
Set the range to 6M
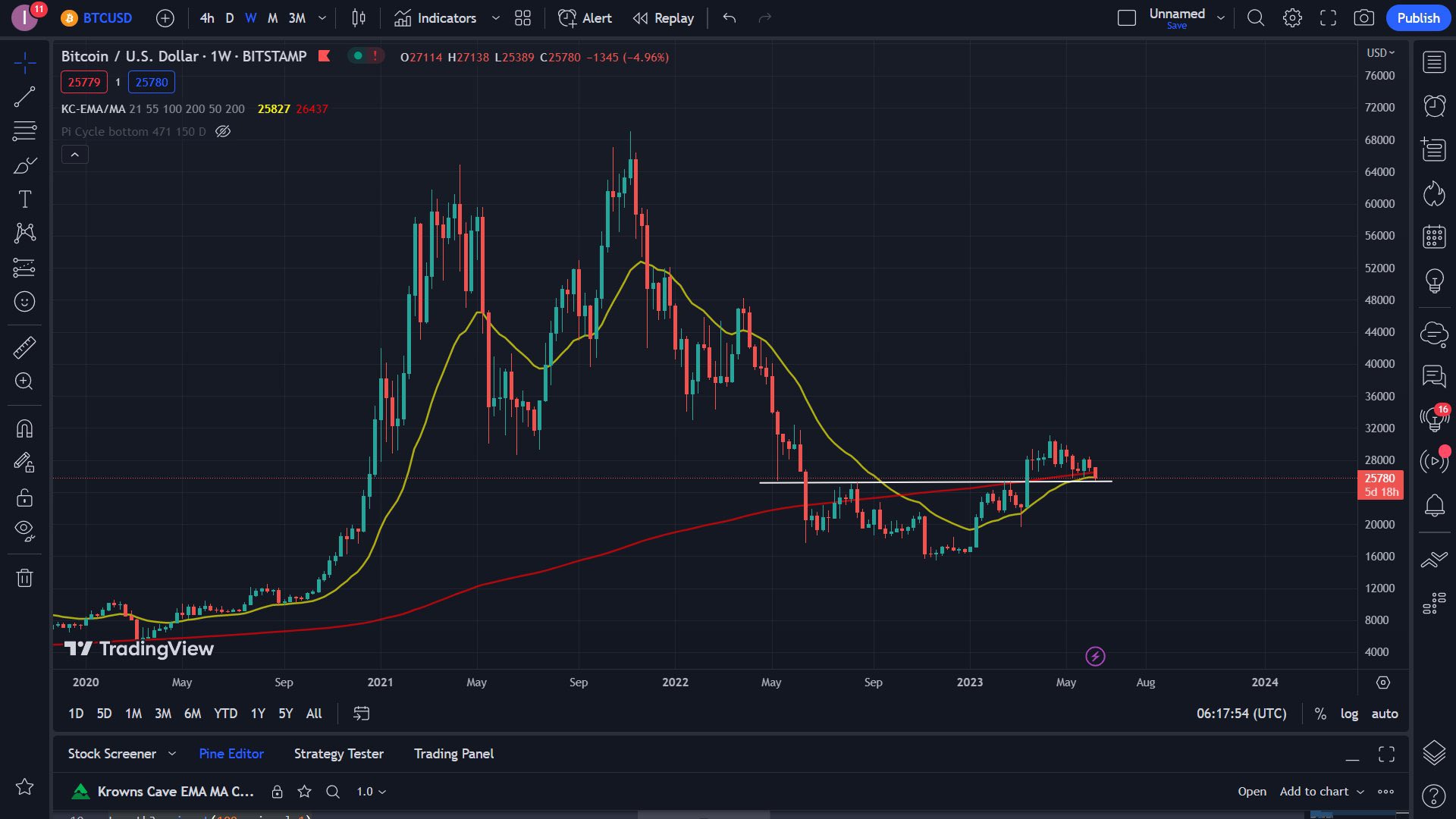193,714
